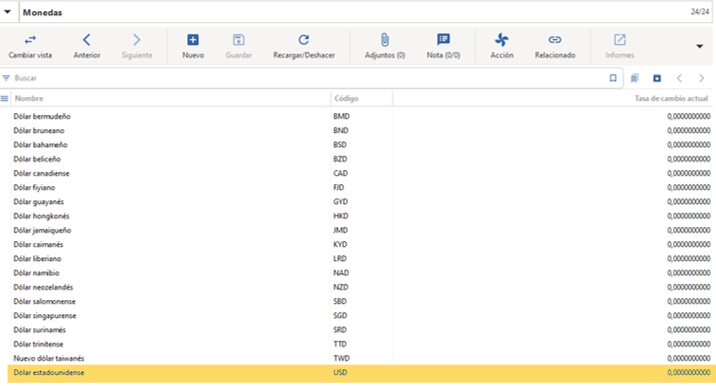Click the Siguiente arrow icon
The height and width of the screenshot is (386, 716).
click(137, 40)
